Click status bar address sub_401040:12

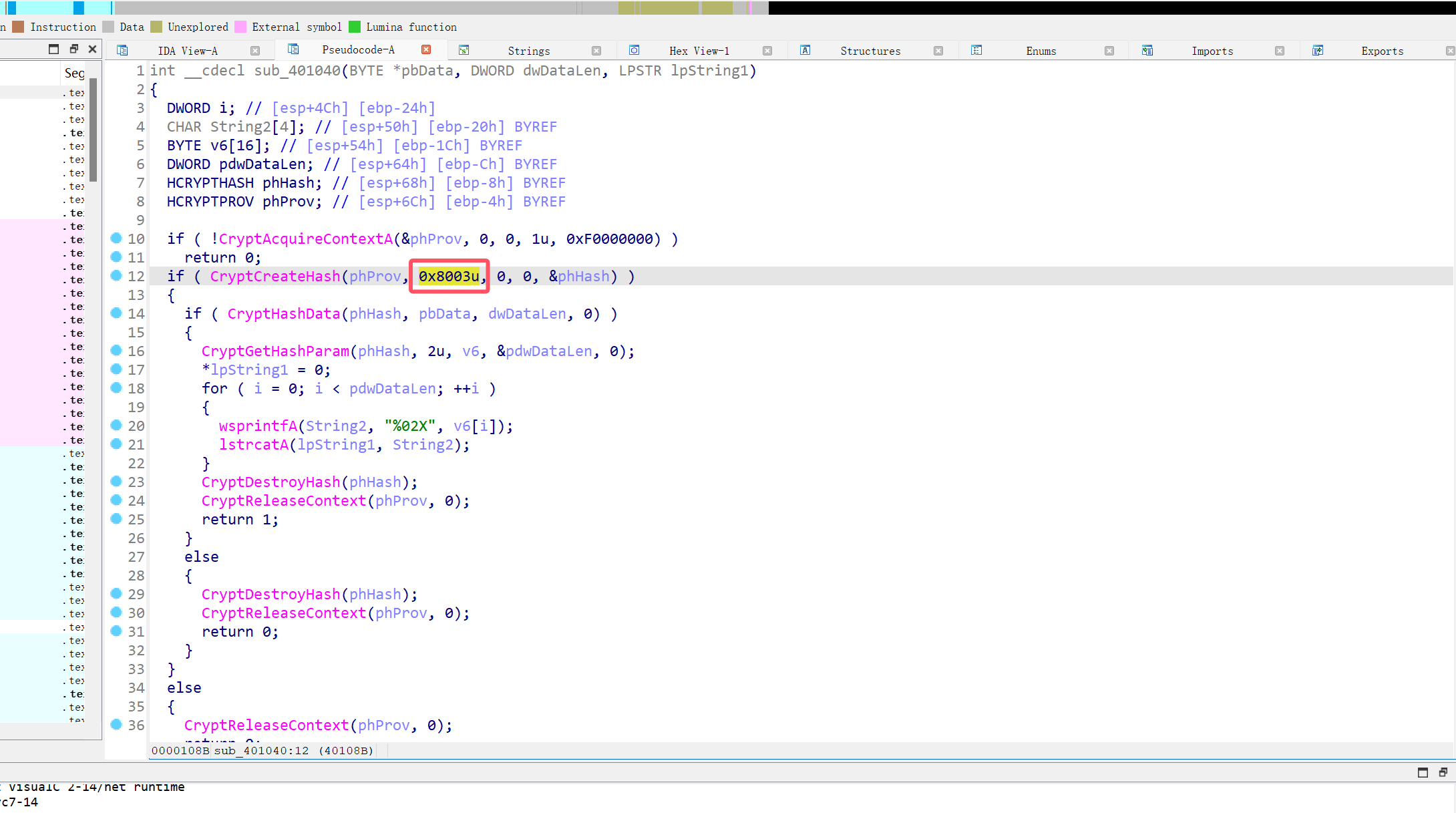coord(261,750)
